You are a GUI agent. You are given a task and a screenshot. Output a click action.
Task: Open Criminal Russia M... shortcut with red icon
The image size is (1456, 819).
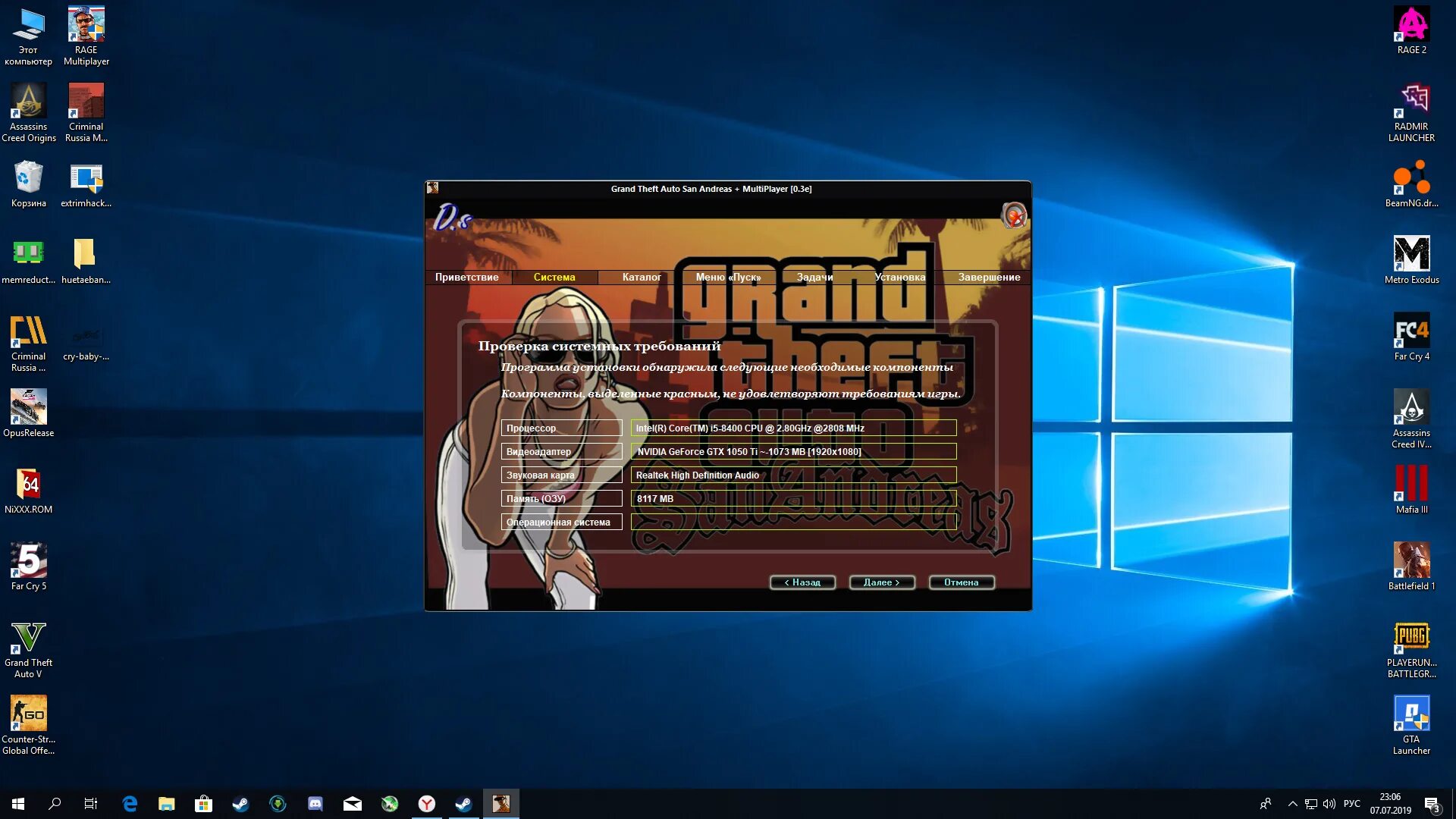pyautogui.click(x=86, y=112)
